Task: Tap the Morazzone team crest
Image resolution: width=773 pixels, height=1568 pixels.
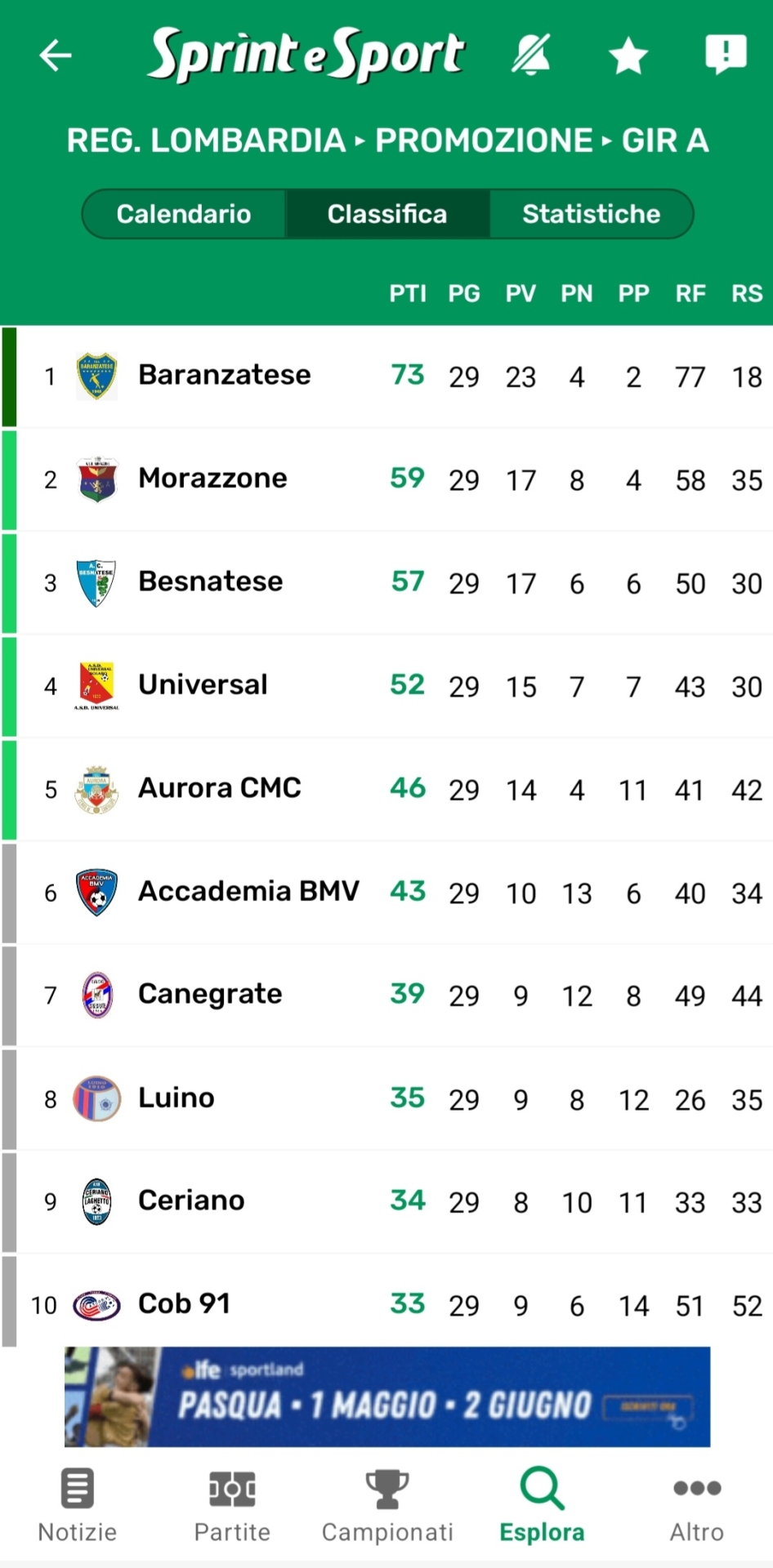Action: click(96, 479)
